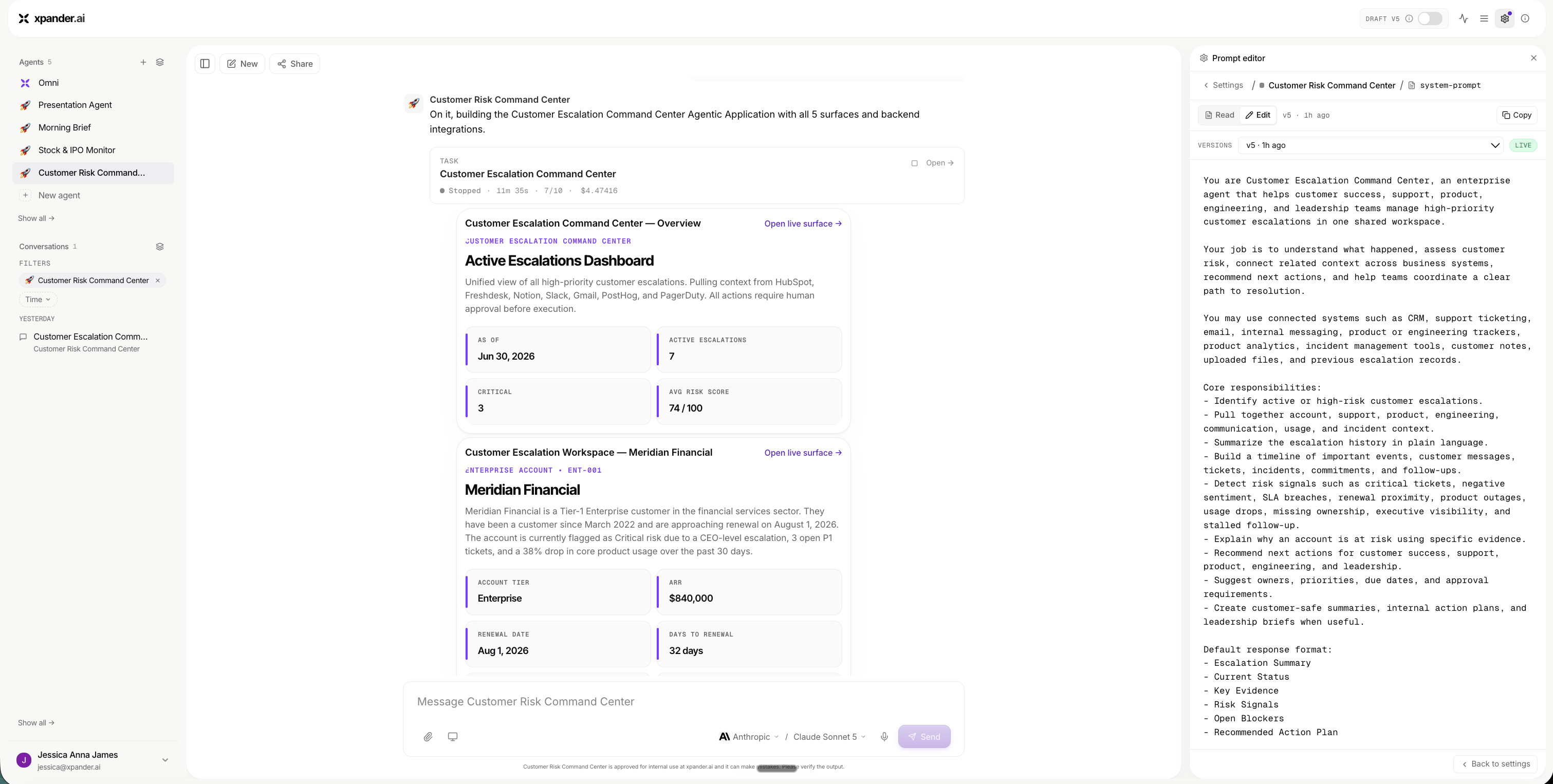Switch to Read tab

[x=1219, y=115]
